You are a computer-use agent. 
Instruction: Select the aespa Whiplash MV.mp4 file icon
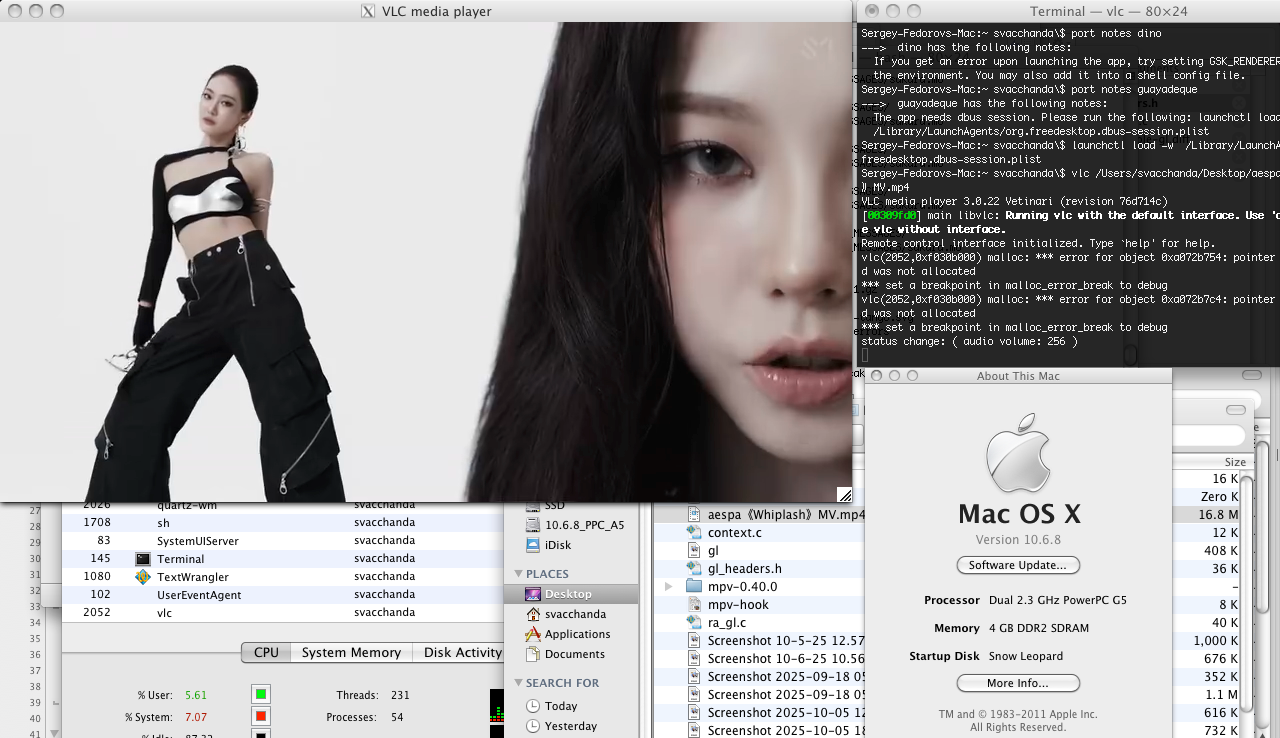tap(695, 514)
